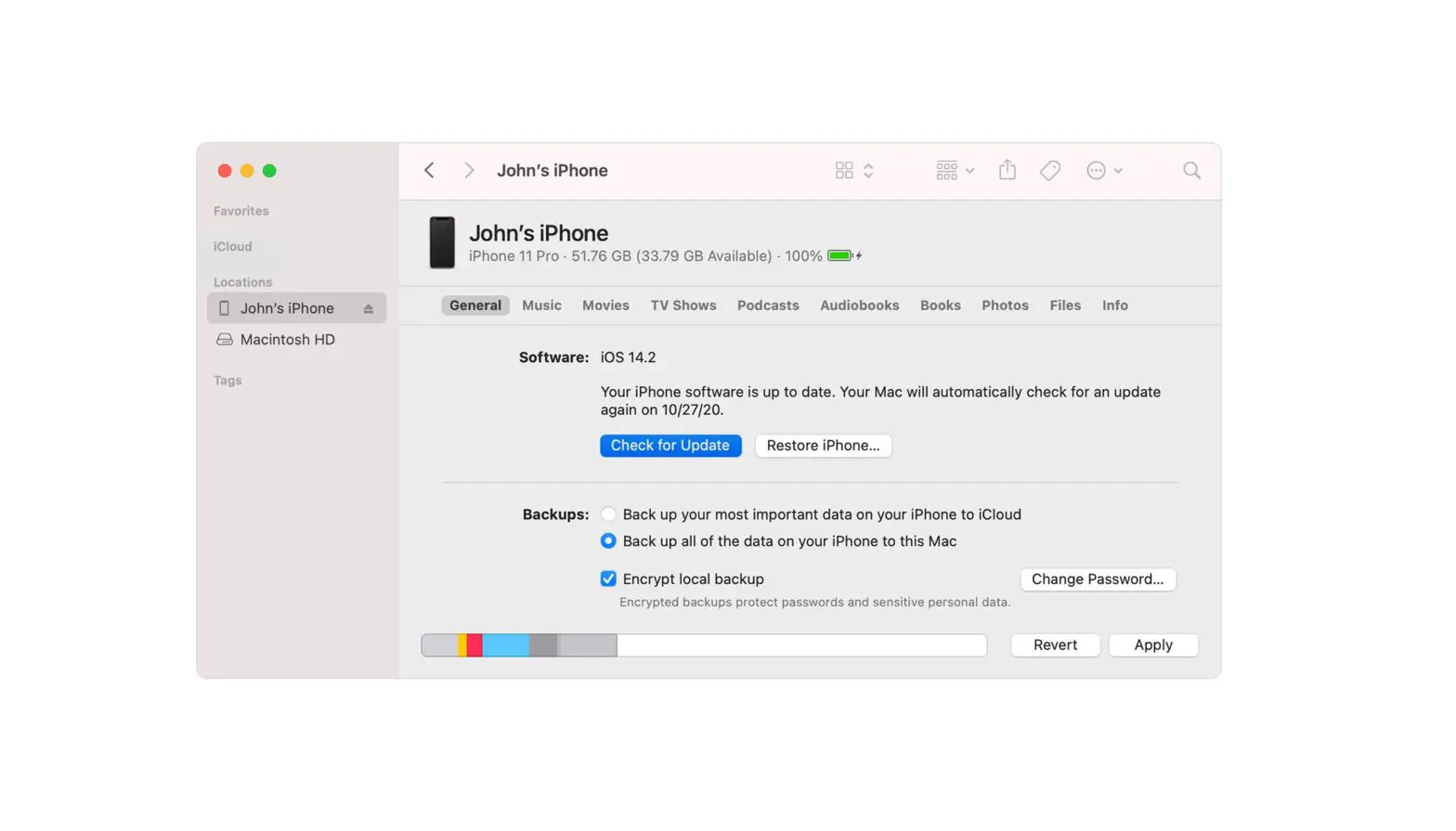Close the Finder window

pos(225,171)
